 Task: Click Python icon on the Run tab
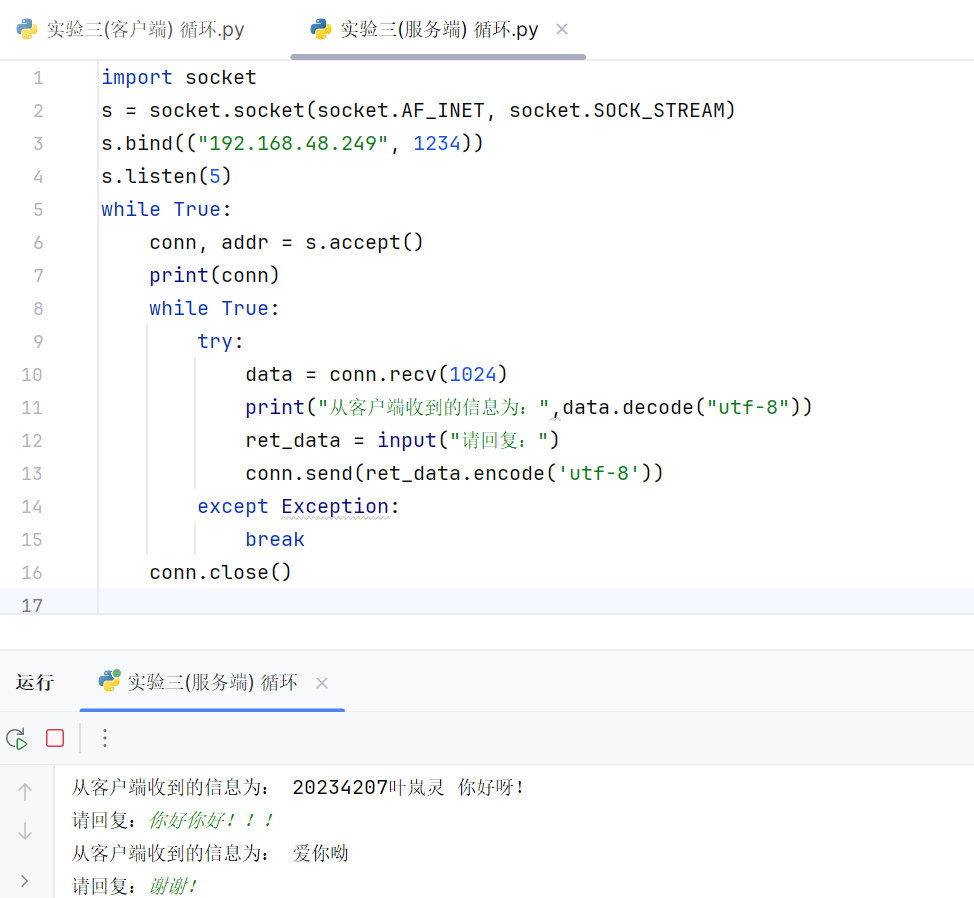(x=109, y=681)
